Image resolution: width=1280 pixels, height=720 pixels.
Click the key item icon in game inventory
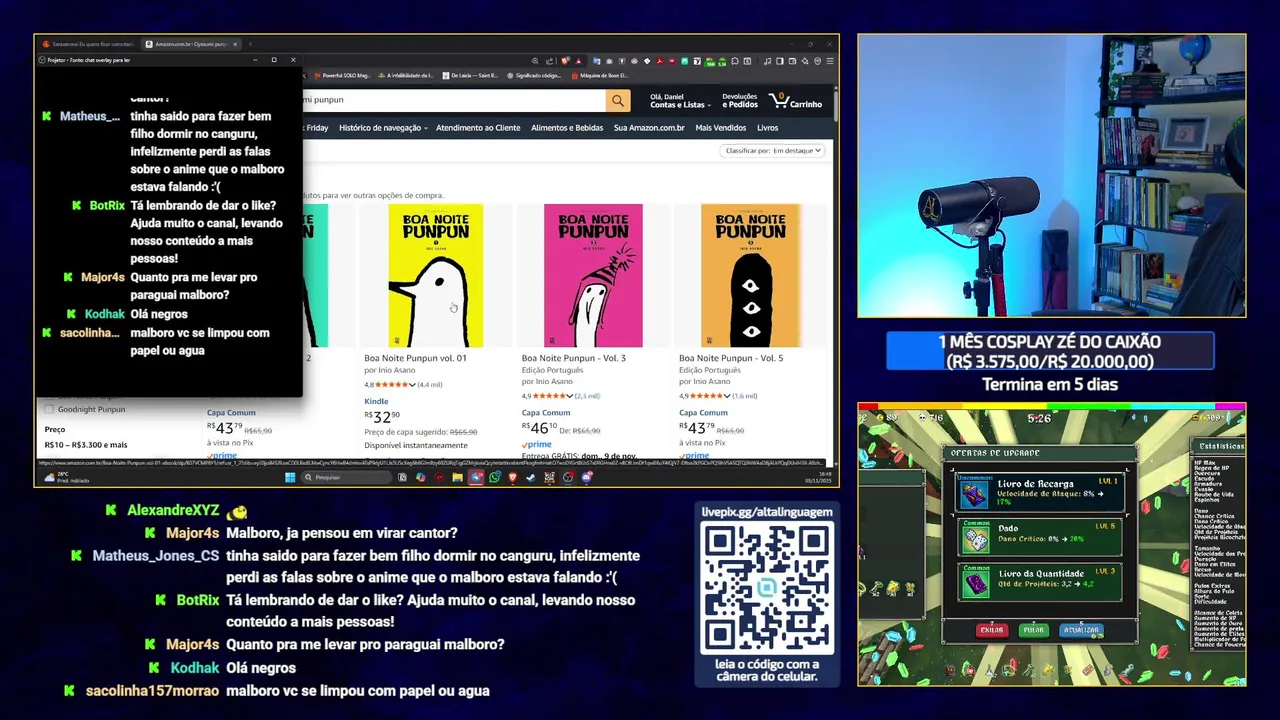pyautogui.click(x=876, y=587)
